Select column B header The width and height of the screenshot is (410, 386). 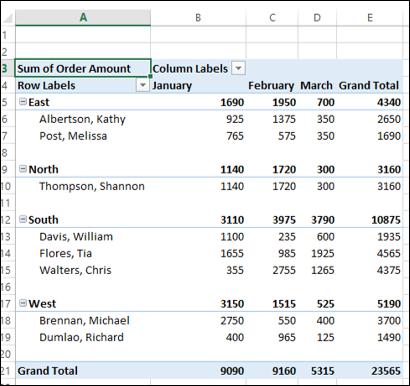pyautogui.click(x=198, y=17)
